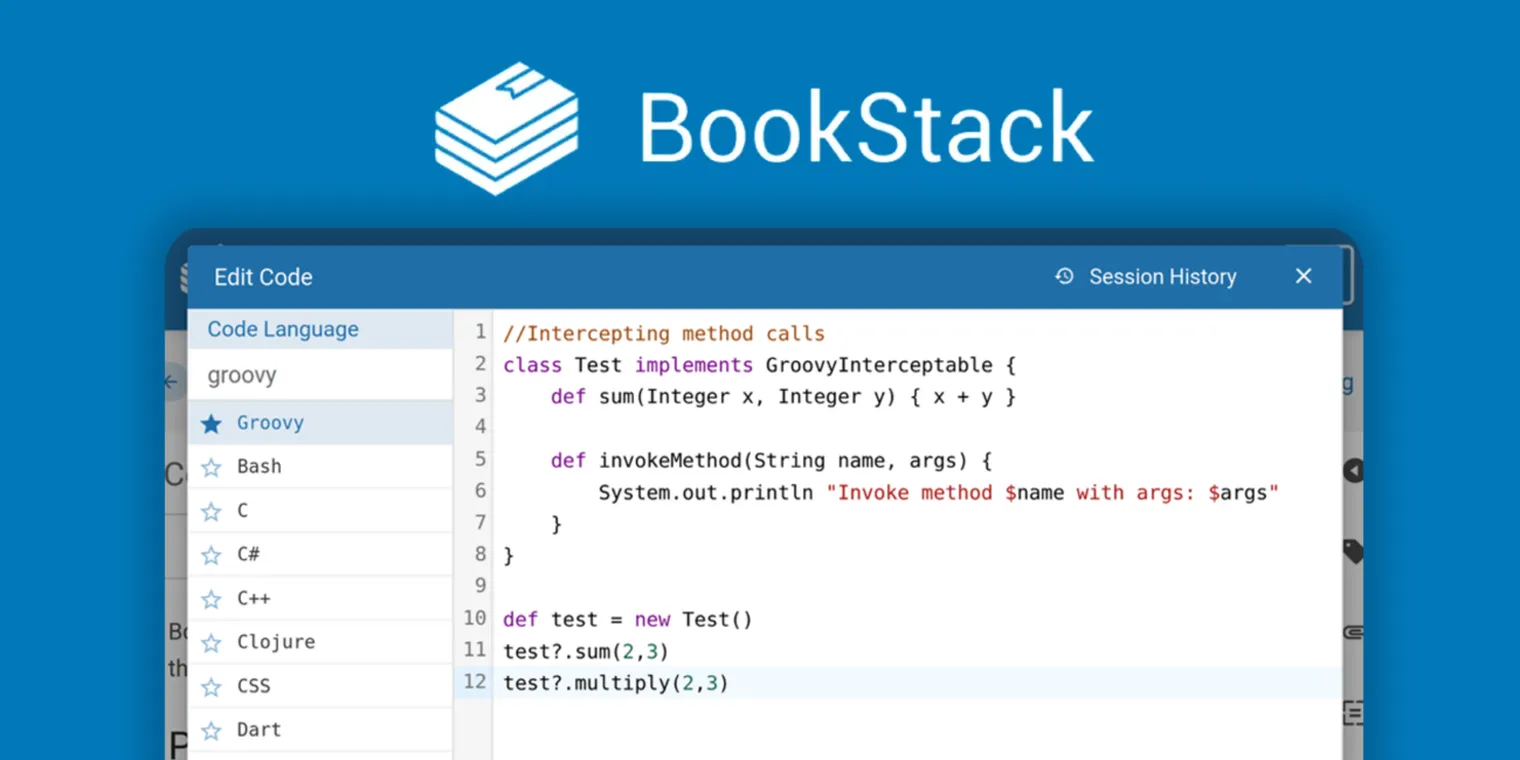Favorite the Bash language by clicking its star

point(212,466)
